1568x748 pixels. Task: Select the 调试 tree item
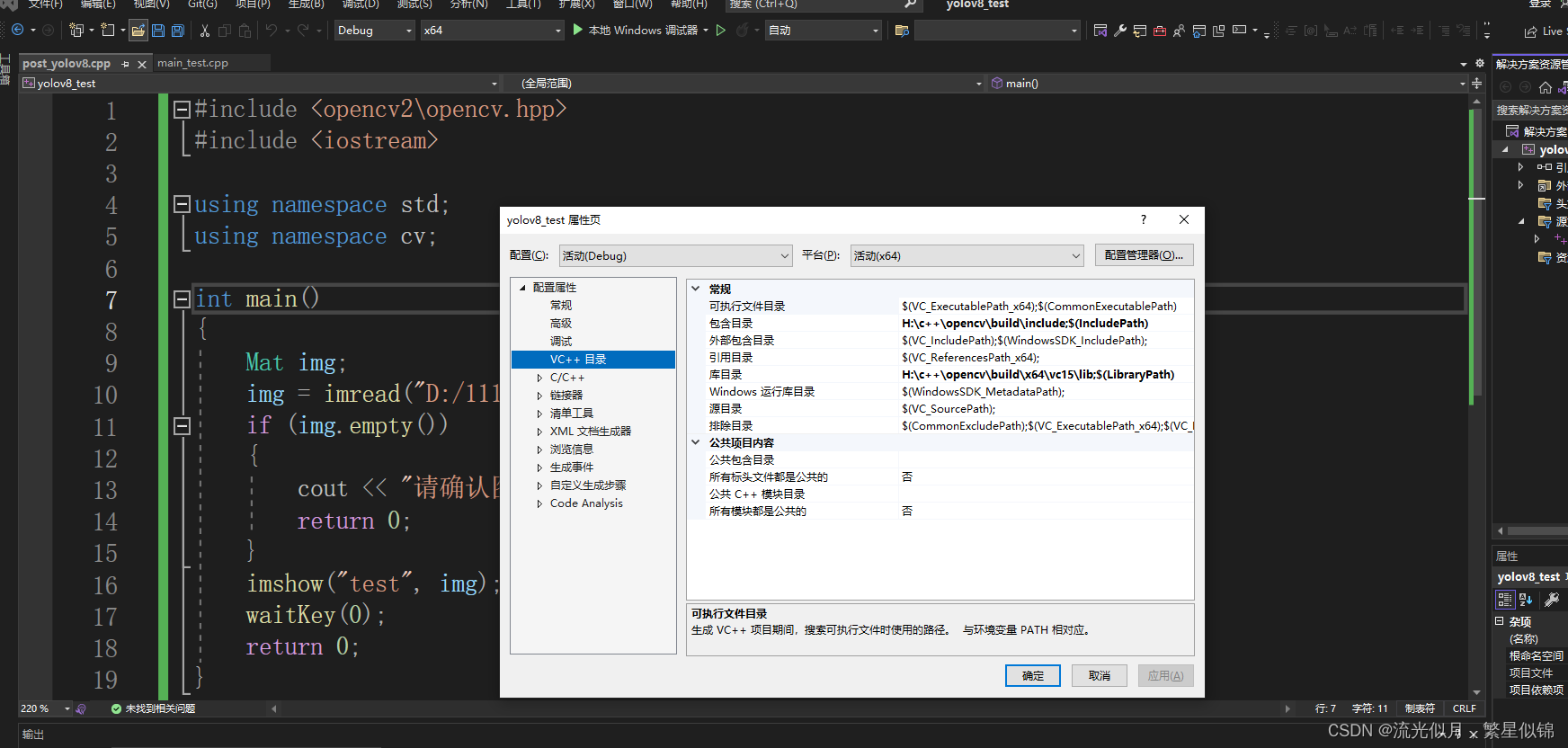pos(561,342)
